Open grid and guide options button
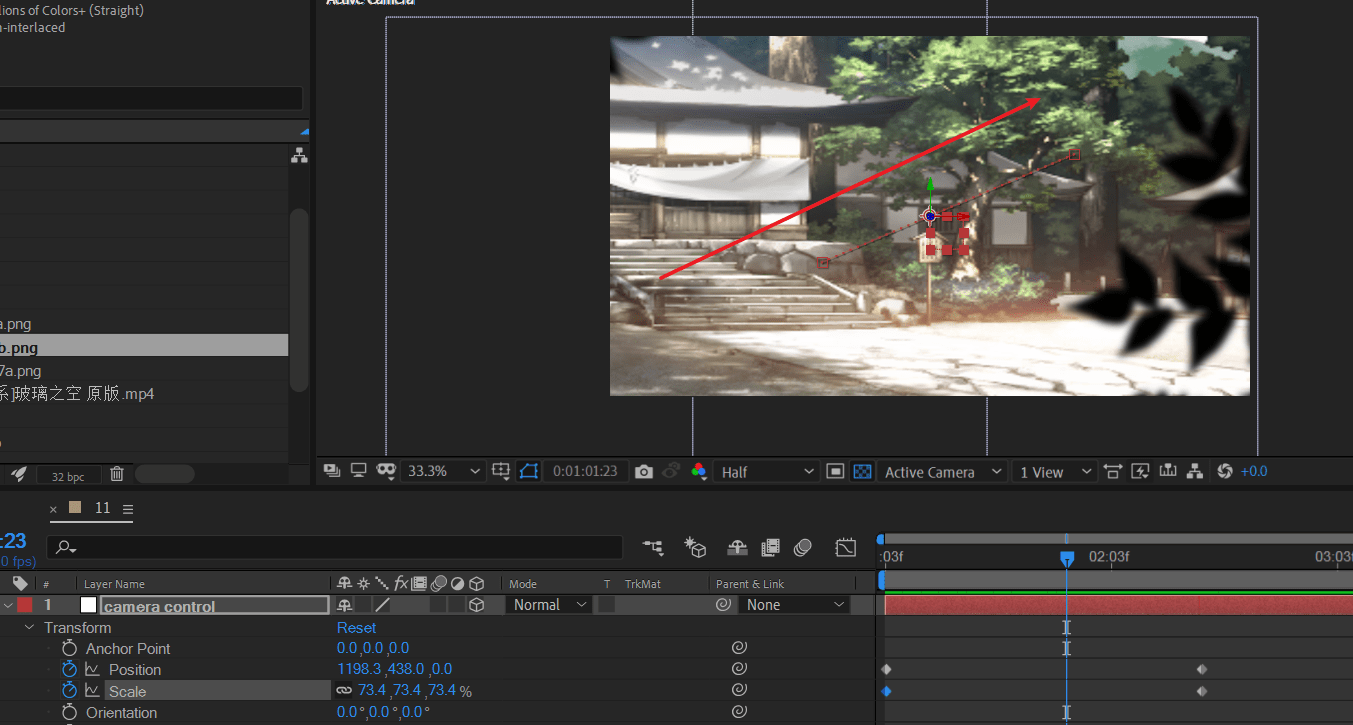1353x725 pixels. tap(502, 471)
